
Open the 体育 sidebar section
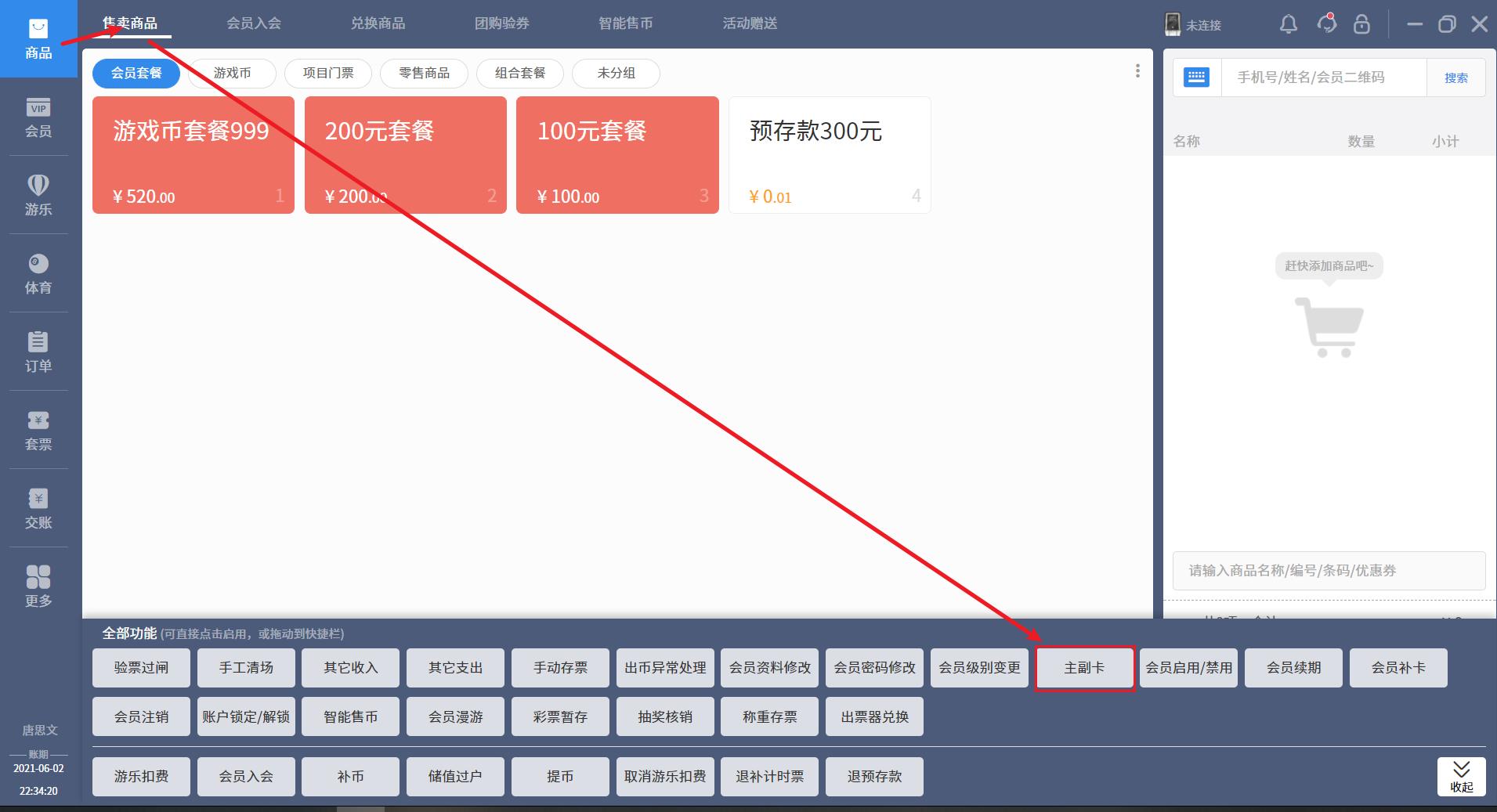point(38,274)
